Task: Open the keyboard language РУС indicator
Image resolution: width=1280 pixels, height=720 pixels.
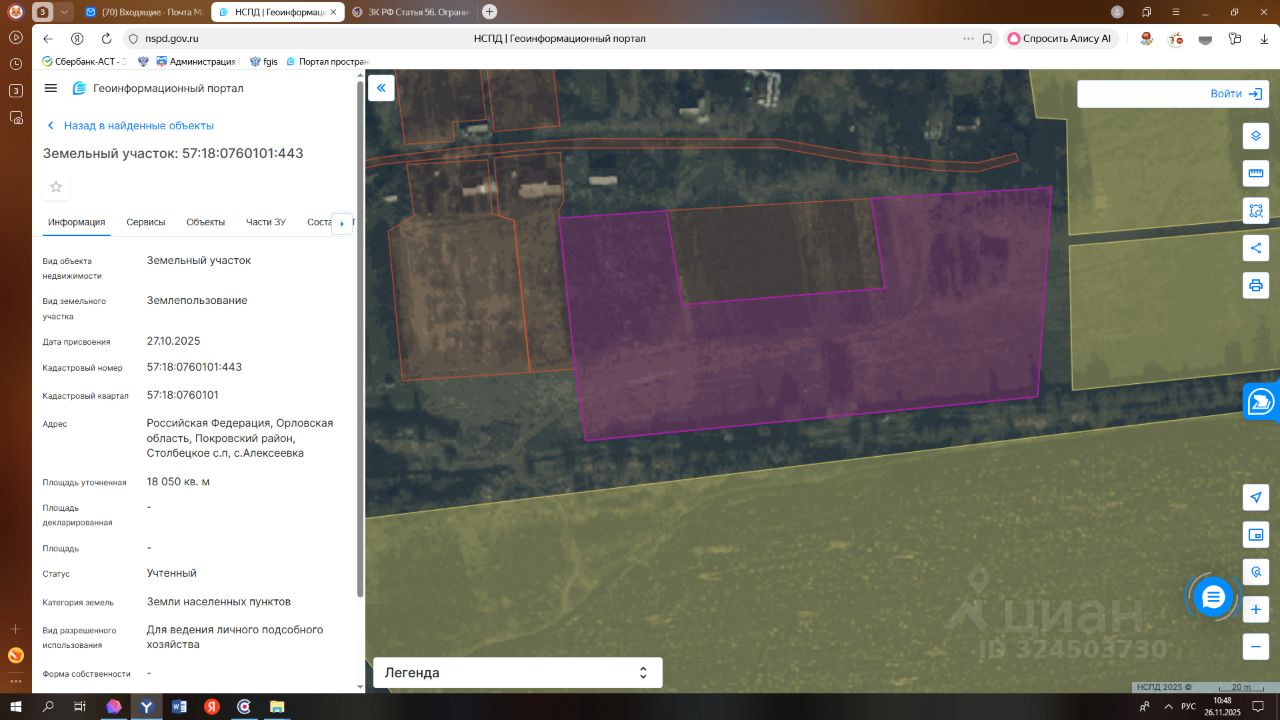Action: coord(1188,706)
